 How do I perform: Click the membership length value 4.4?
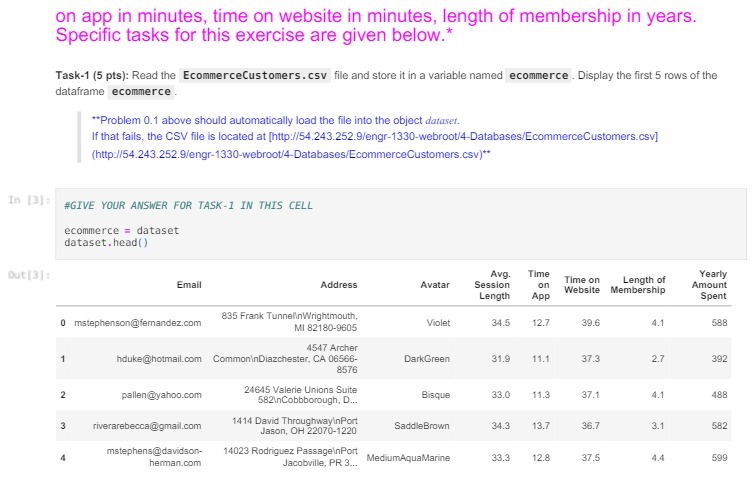[658, 458]
